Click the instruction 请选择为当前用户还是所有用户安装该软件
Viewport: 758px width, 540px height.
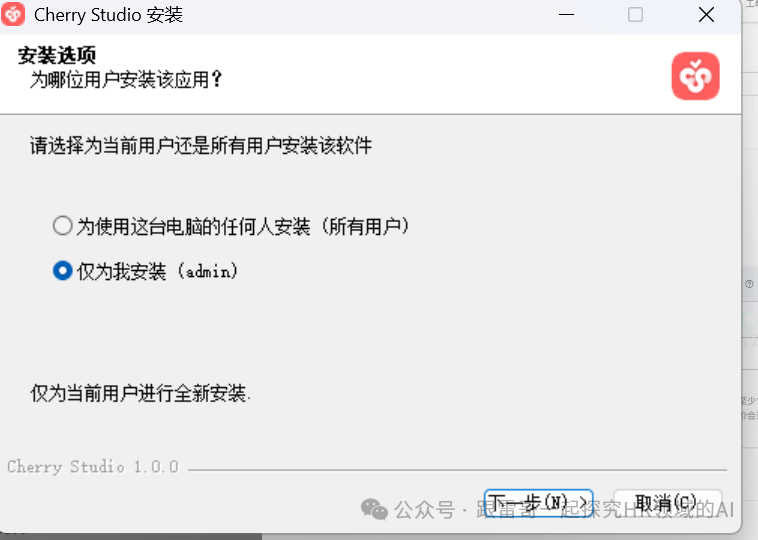pyautogui.click(x=201, y=145)
